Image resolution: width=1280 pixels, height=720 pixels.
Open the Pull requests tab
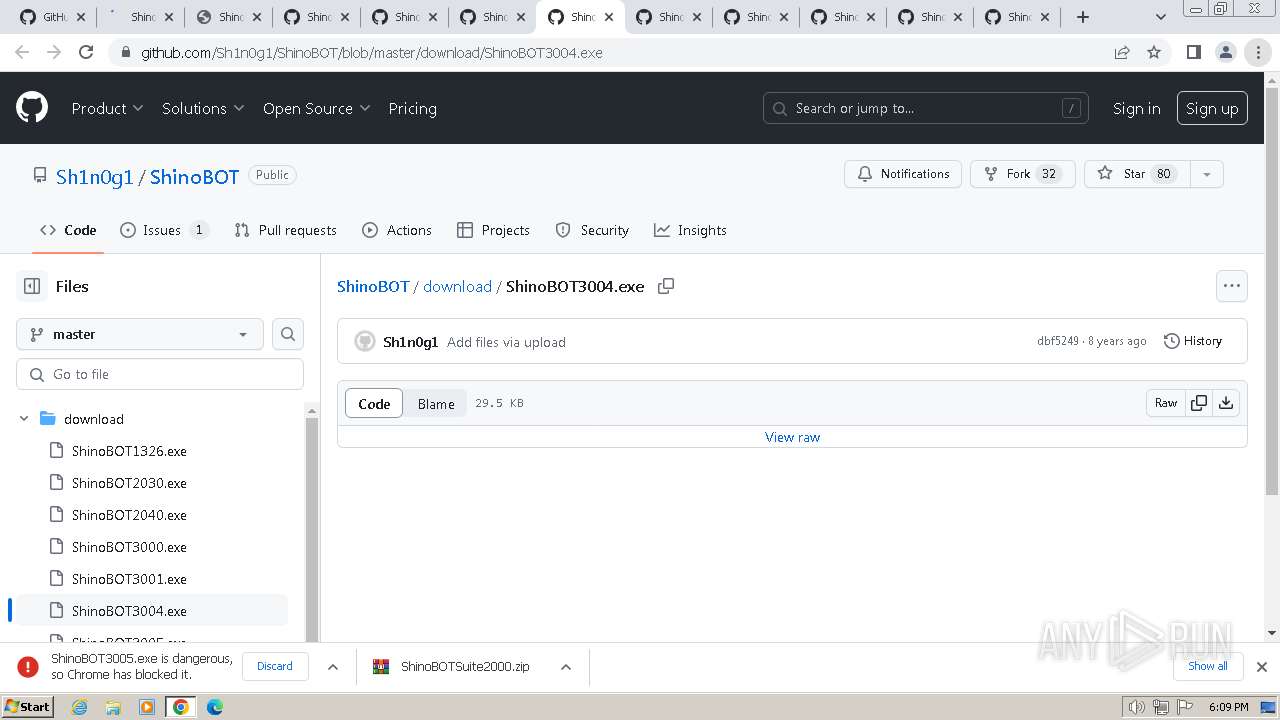coord(285,230)
